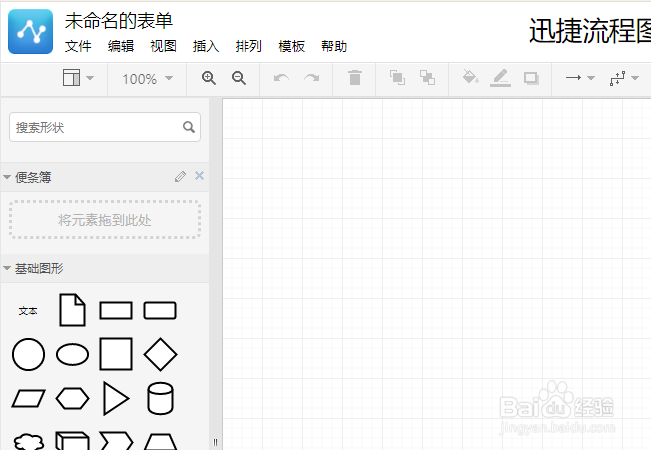Select the triangle shape
Screen dimensions: 651x450
point(116,399)
